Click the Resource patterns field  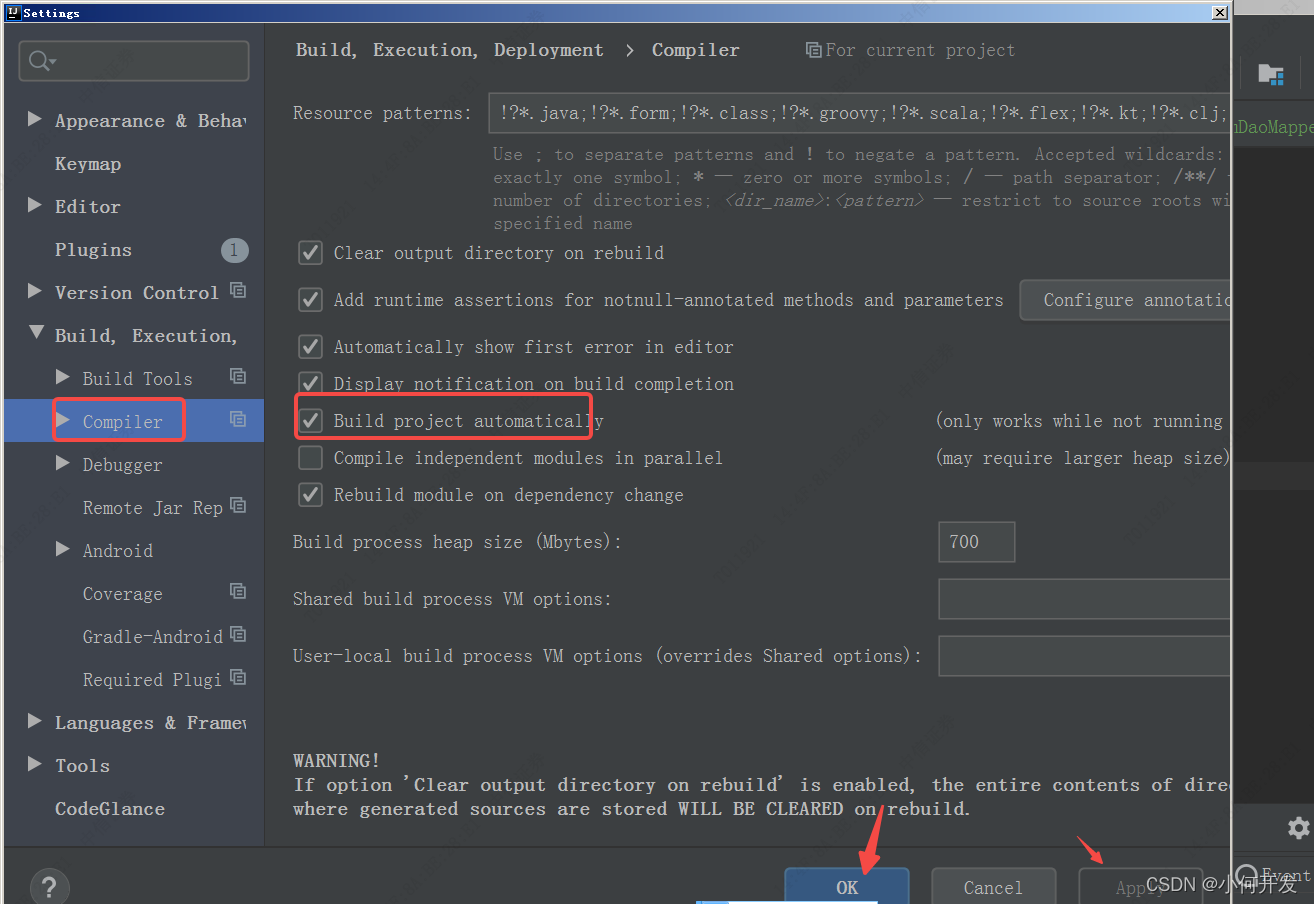click(860, 113)
